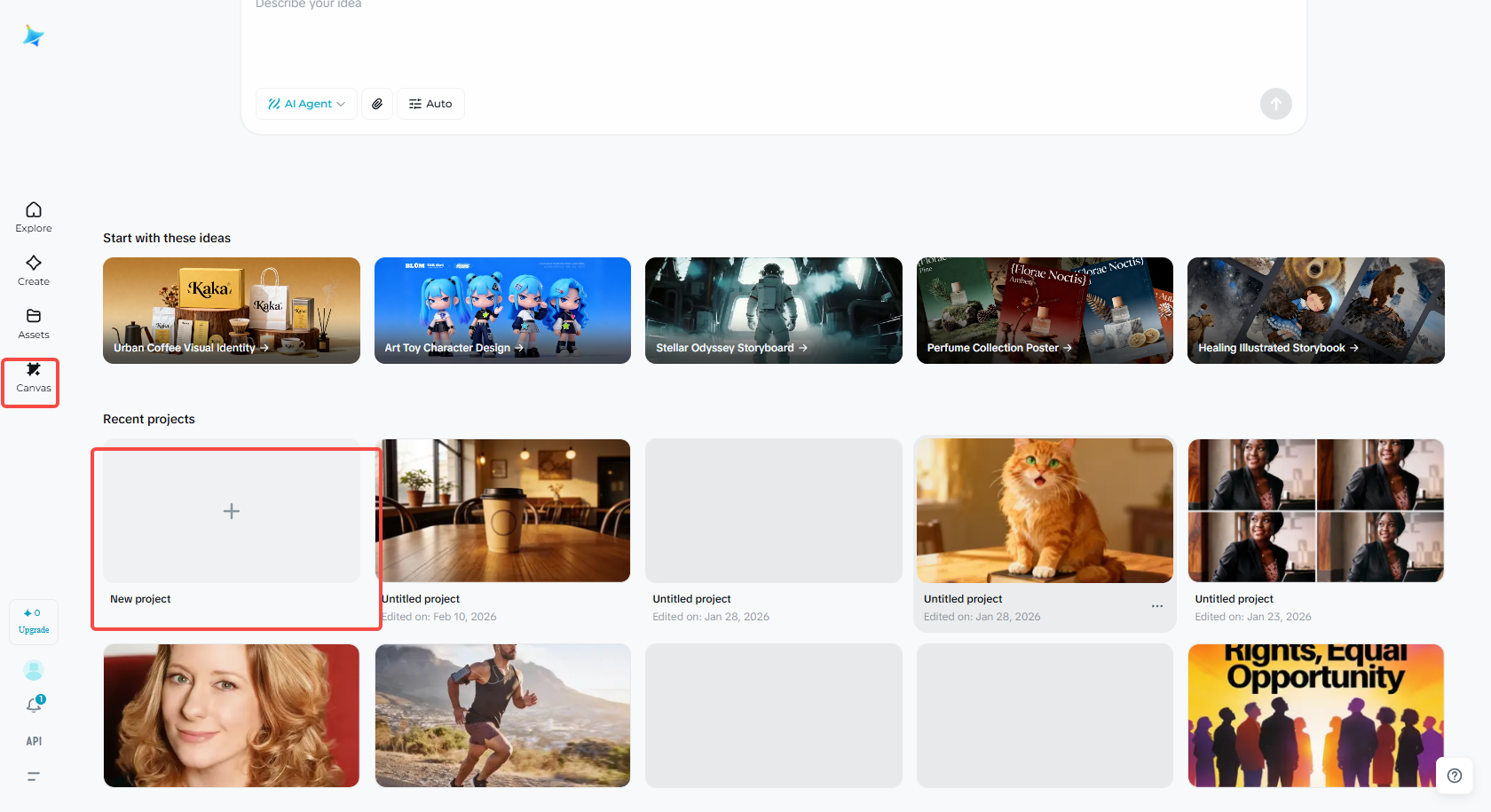Open the AI Agent mode dropdown
1491x812 pixels.
(305, 103)
